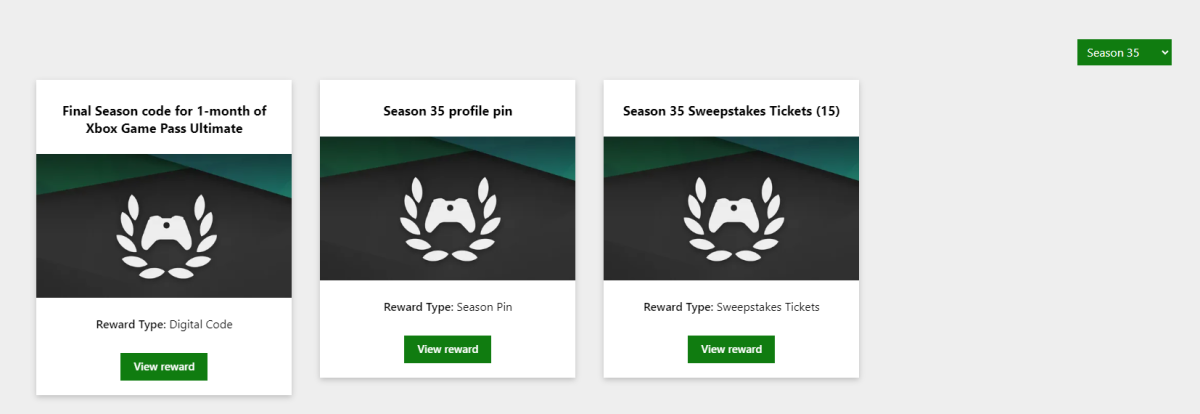View reward for Xbox Game Pass Ultimate code
Image resolution: width=1200 pixels, height=414 pixels.
click(164, 366)
